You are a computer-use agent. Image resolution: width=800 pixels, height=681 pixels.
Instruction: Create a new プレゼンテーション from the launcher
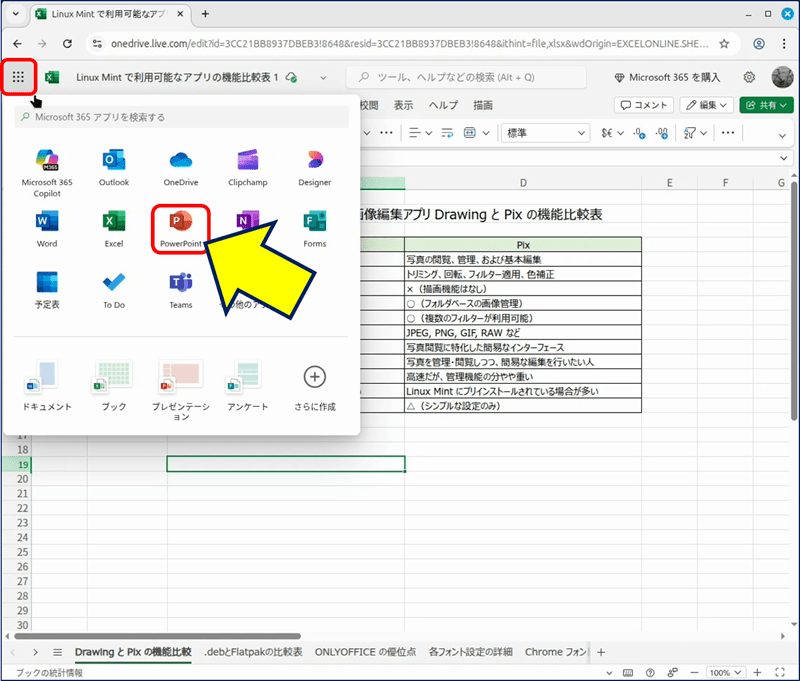tap(181, 390)
